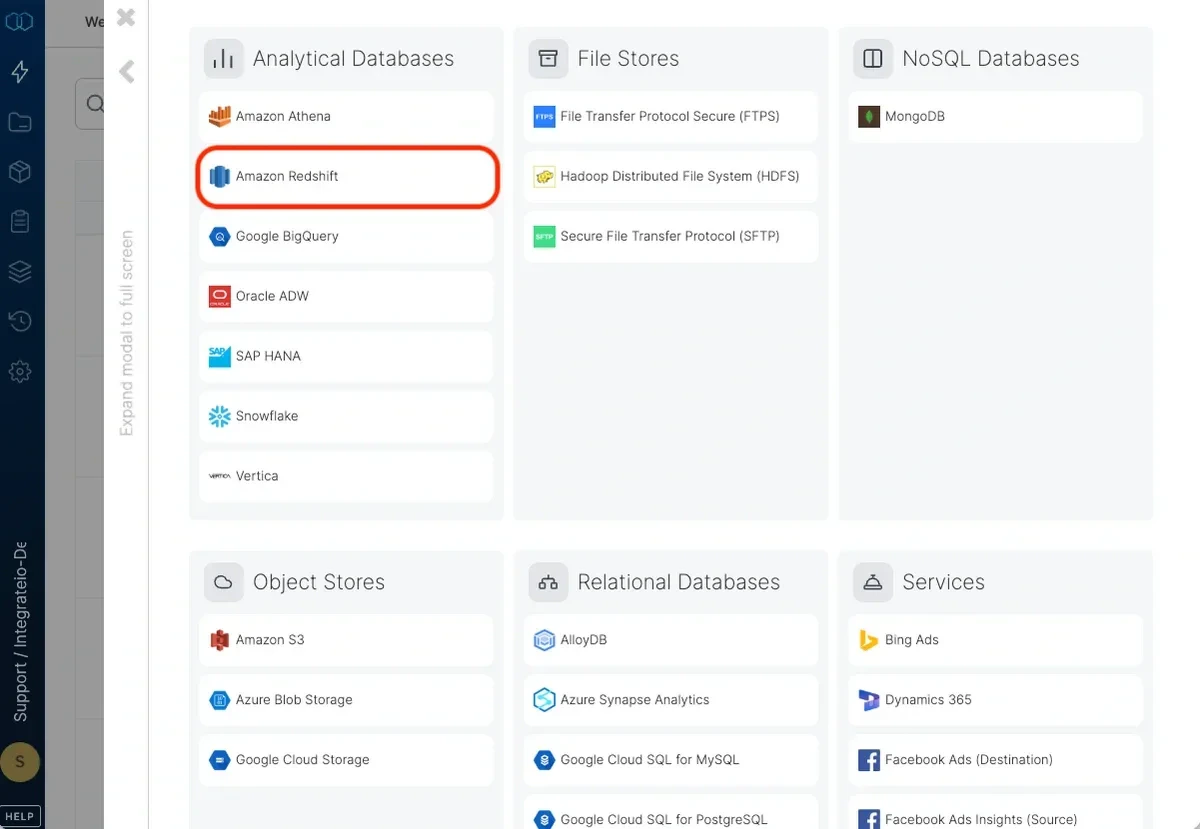The height and width of the screenshot is (829, 1200).
Task: Click the database icon beside NoSQL Databases
Action: tap(871, 58)
